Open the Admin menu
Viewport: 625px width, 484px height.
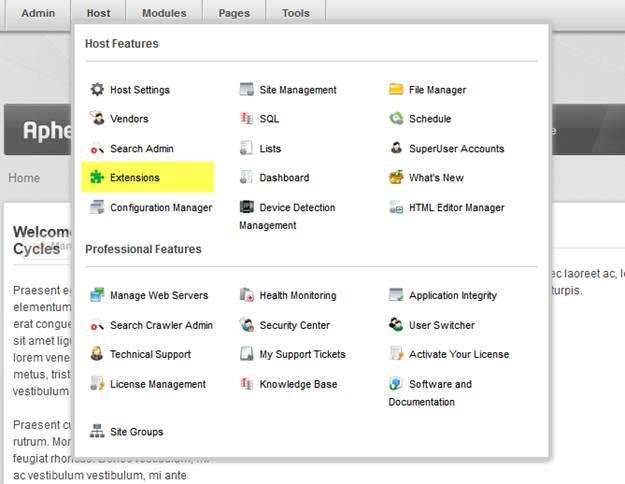pyautogui.click(x=38, y=13)
